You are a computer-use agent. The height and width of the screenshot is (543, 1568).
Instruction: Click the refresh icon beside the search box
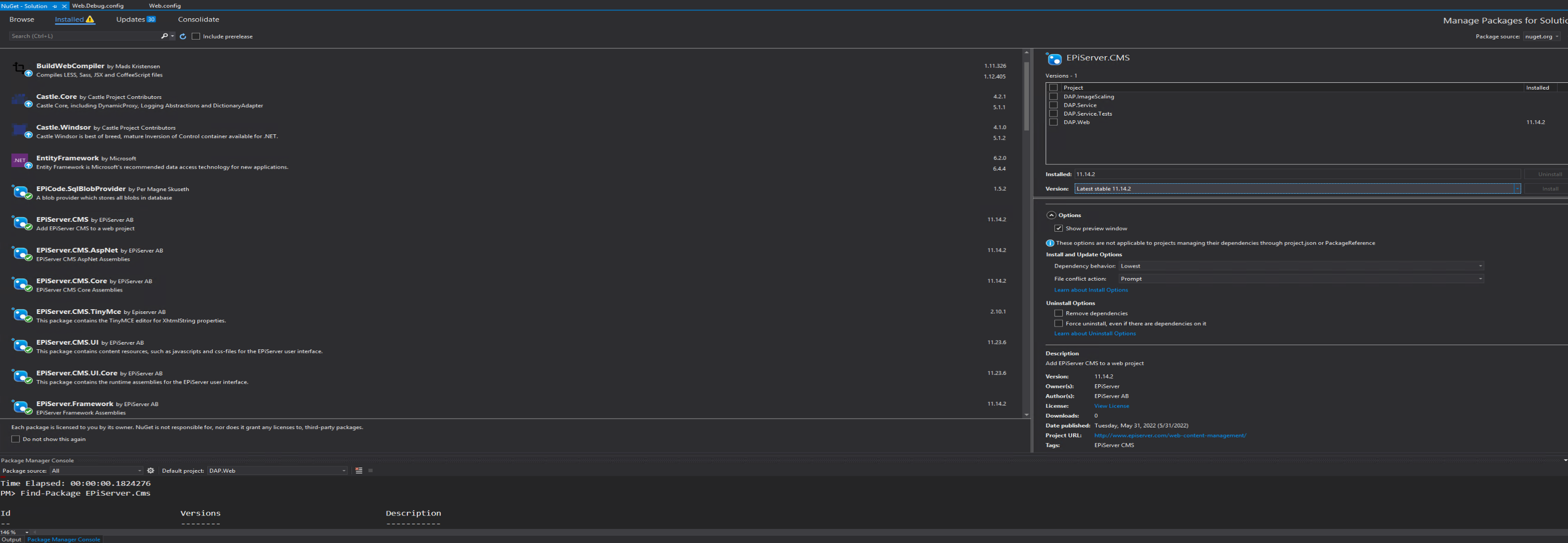point(183,36)
